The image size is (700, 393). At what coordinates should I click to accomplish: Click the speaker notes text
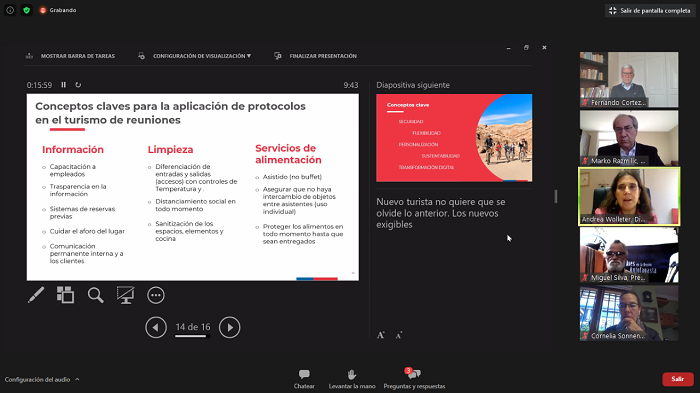tap(441, 213)
